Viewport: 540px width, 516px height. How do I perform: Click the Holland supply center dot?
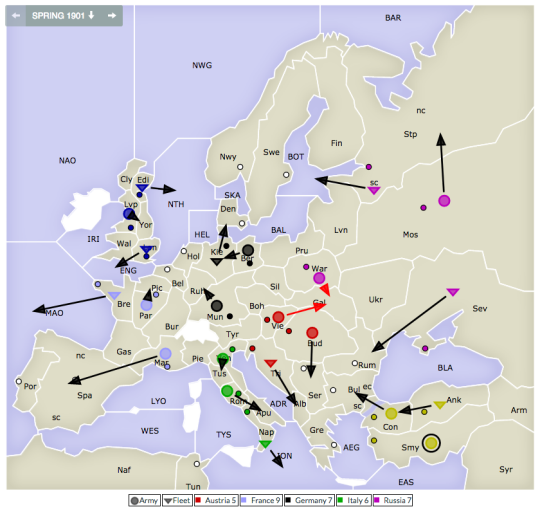[x=184, y=251]
